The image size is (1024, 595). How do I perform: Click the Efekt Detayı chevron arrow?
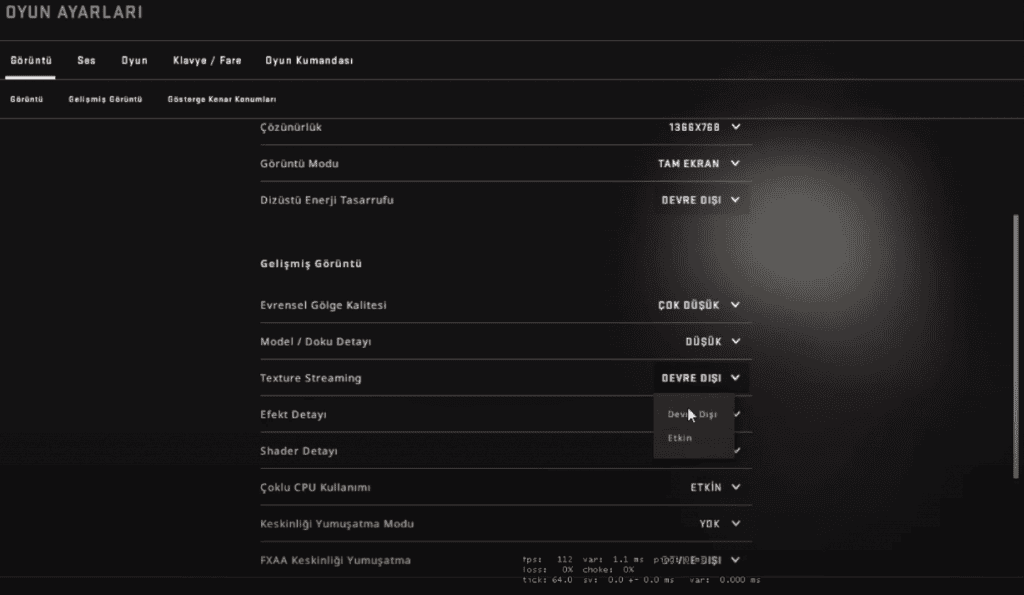737,413
